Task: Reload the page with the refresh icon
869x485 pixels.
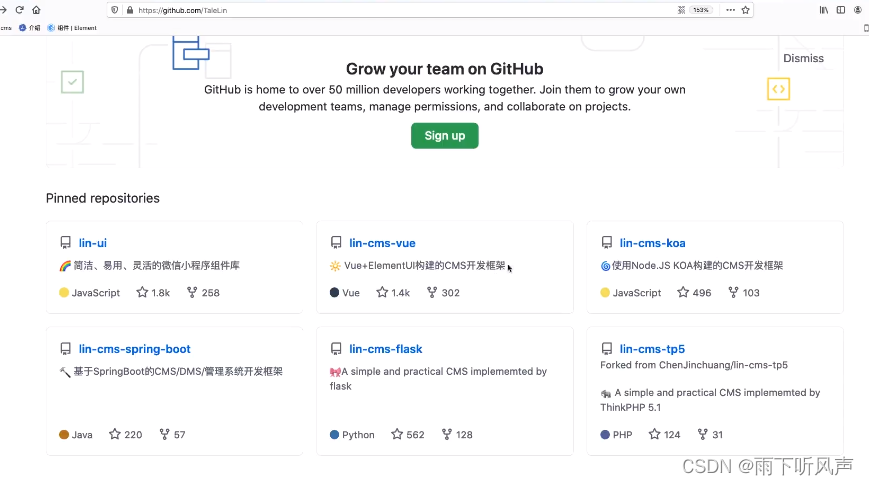Action: [19, 10]
